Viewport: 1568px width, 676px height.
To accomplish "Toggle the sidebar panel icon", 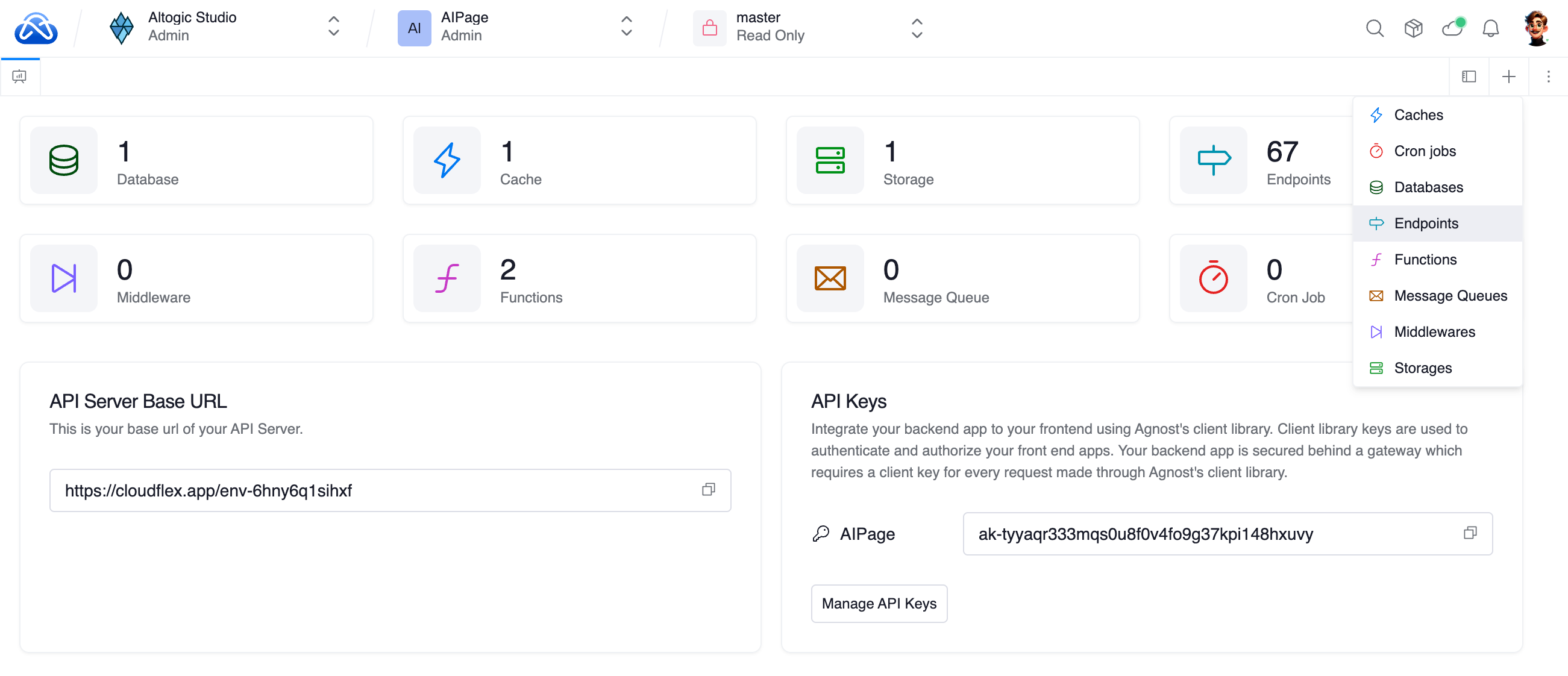I will click(x=1469, y=77).
